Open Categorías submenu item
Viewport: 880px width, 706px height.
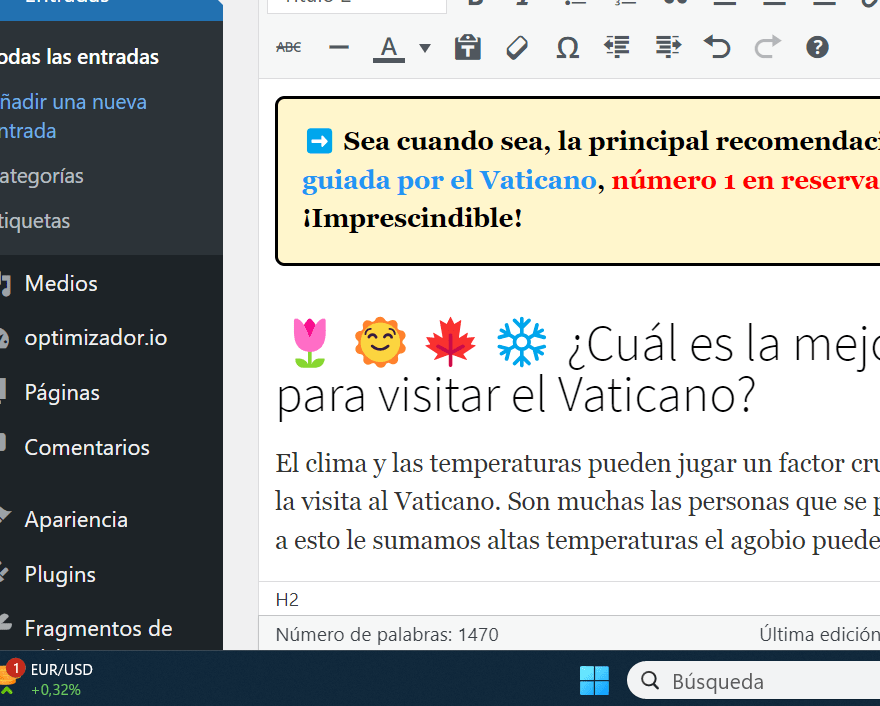pos(42,176)
